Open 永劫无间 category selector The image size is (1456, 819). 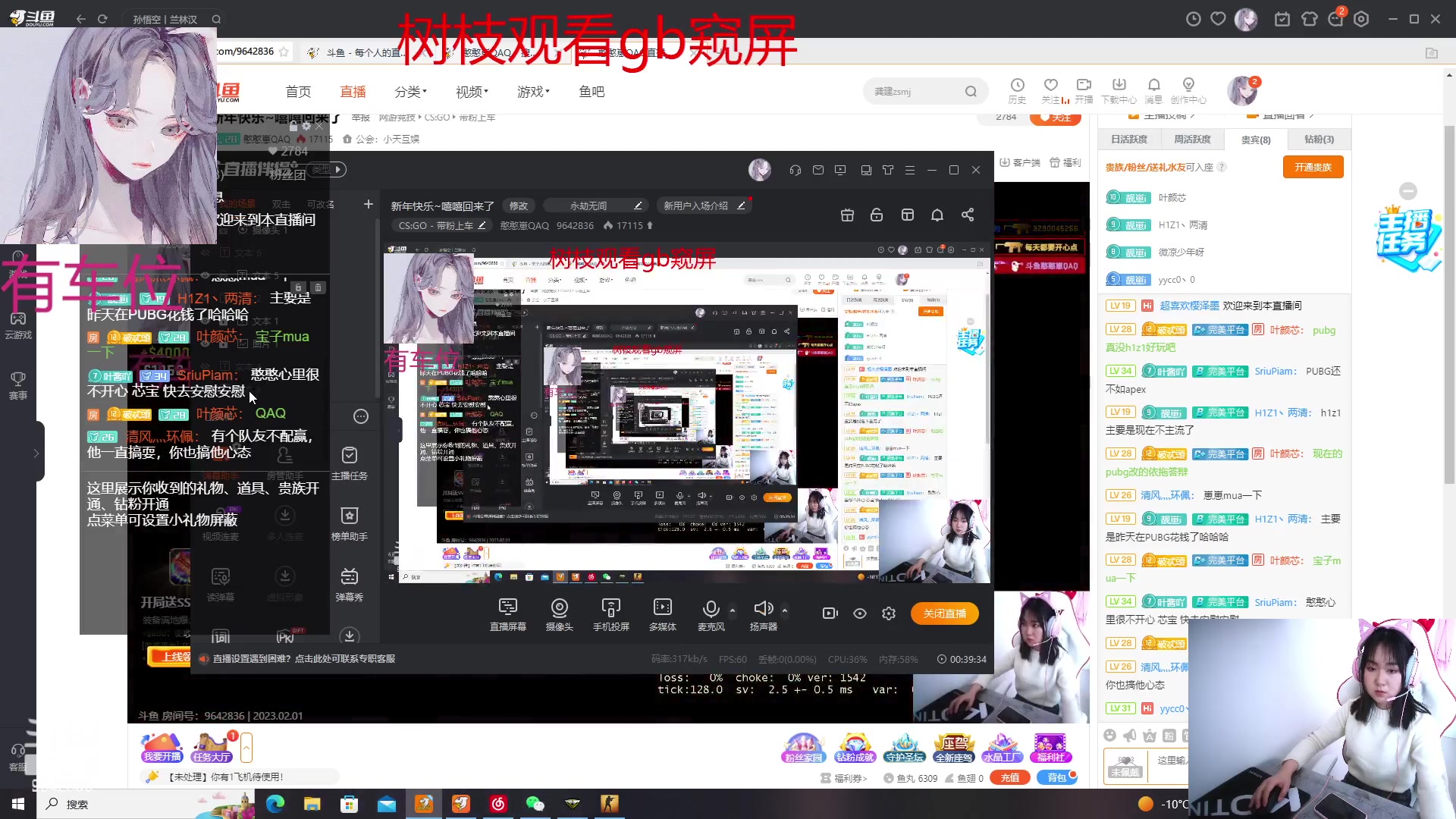click(x=596, y=206)
